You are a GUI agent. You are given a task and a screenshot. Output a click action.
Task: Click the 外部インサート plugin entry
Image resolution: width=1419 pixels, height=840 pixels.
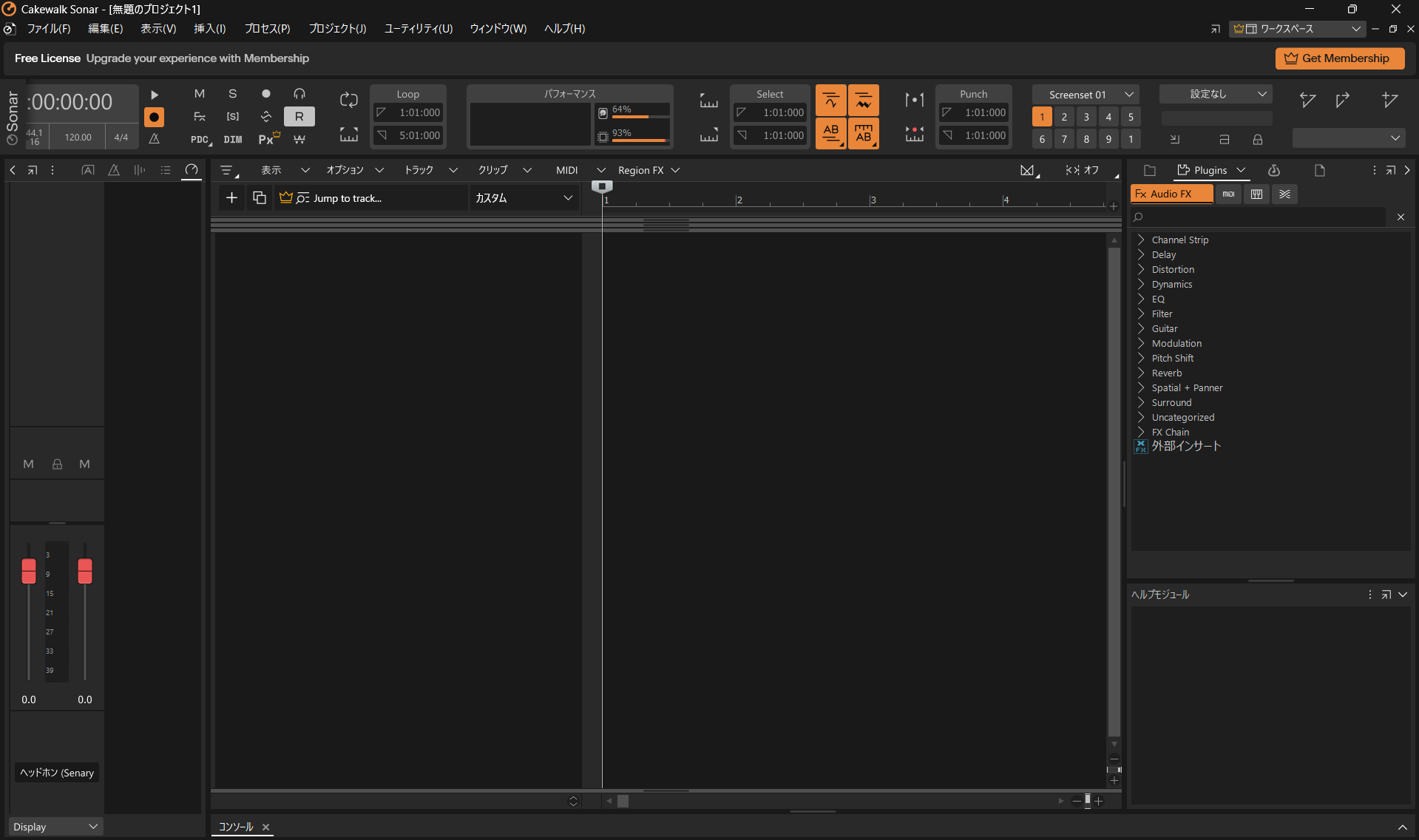[1186, 446]
